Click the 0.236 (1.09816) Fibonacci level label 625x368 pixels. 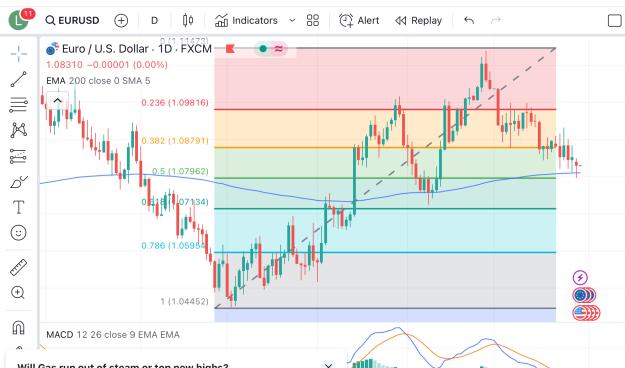pyautogui.click(x=175, y=102)
